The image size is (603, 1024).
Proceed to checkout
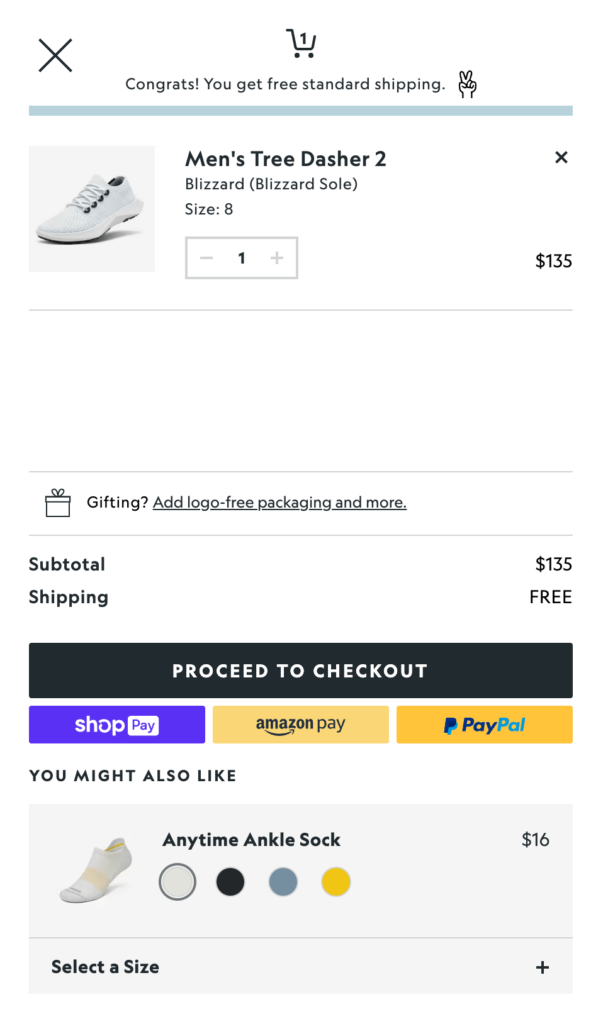(x=300, y=670)
